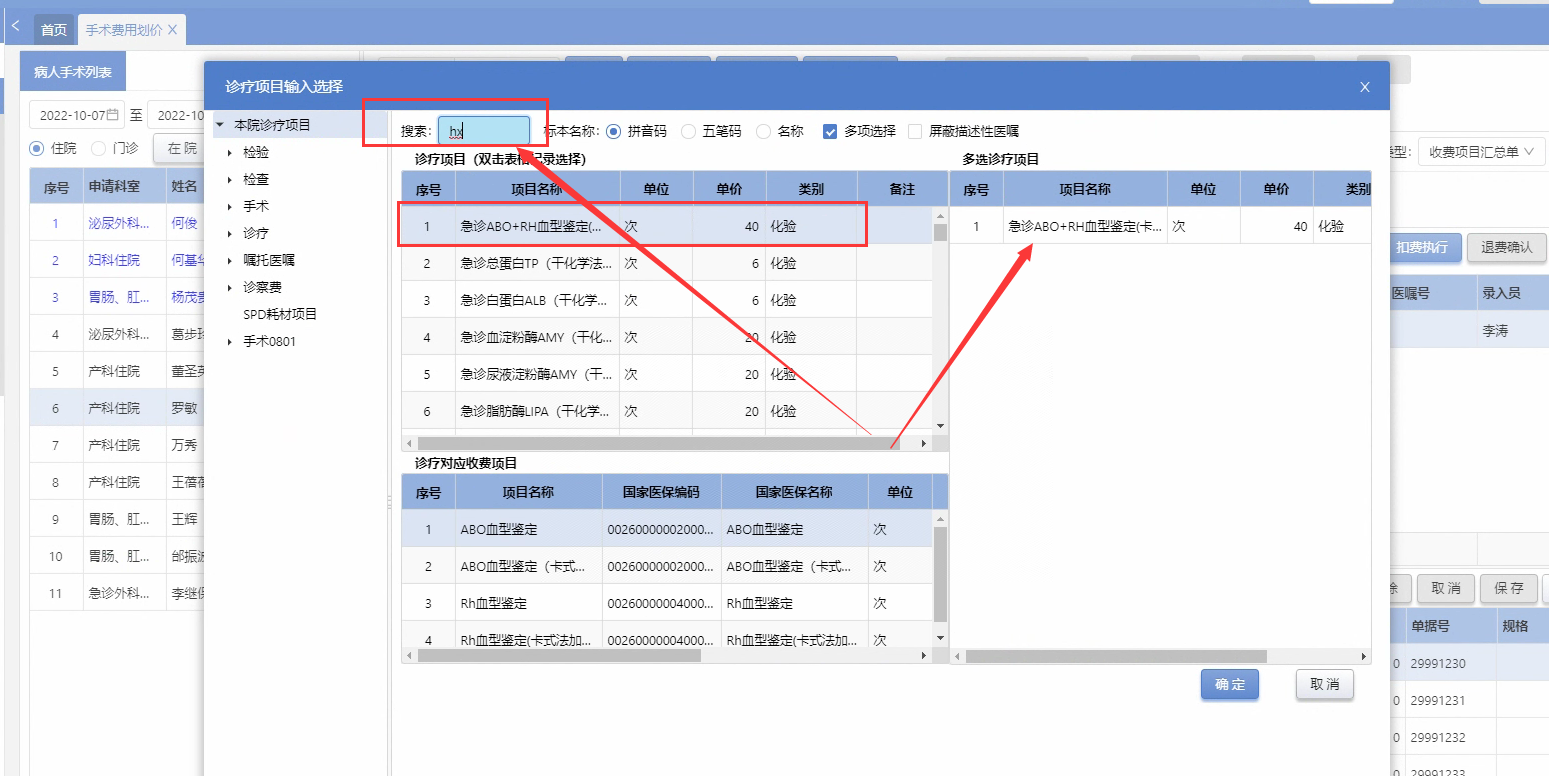Image resolution: width=1549 pixels, height=776 pixels.
Task: Select the 名称 radio option
Action: 763,131
